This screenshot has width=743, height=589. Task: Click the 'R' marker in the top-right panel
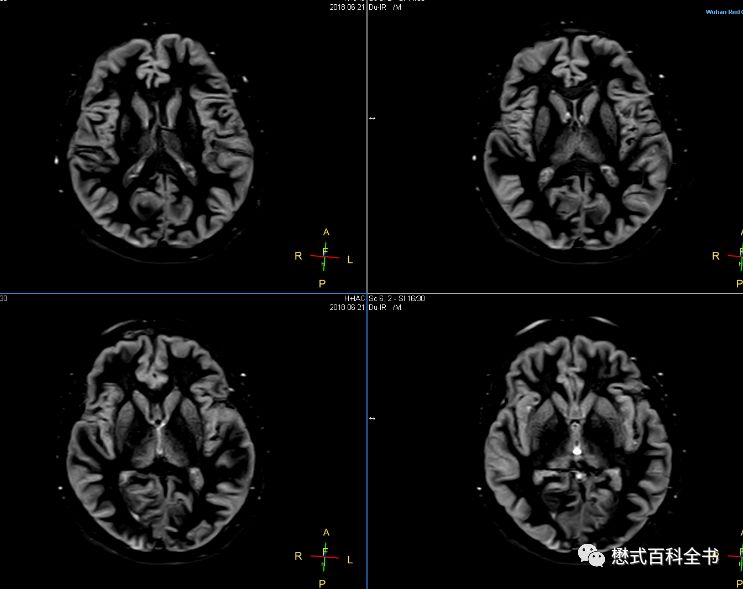715,256
